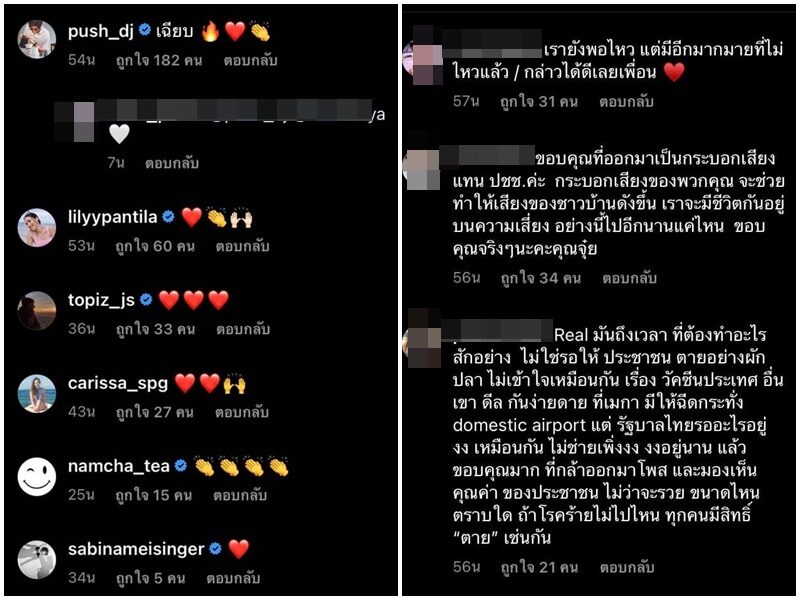View the 34 likes on right-side comment

(x=540, y=278)
